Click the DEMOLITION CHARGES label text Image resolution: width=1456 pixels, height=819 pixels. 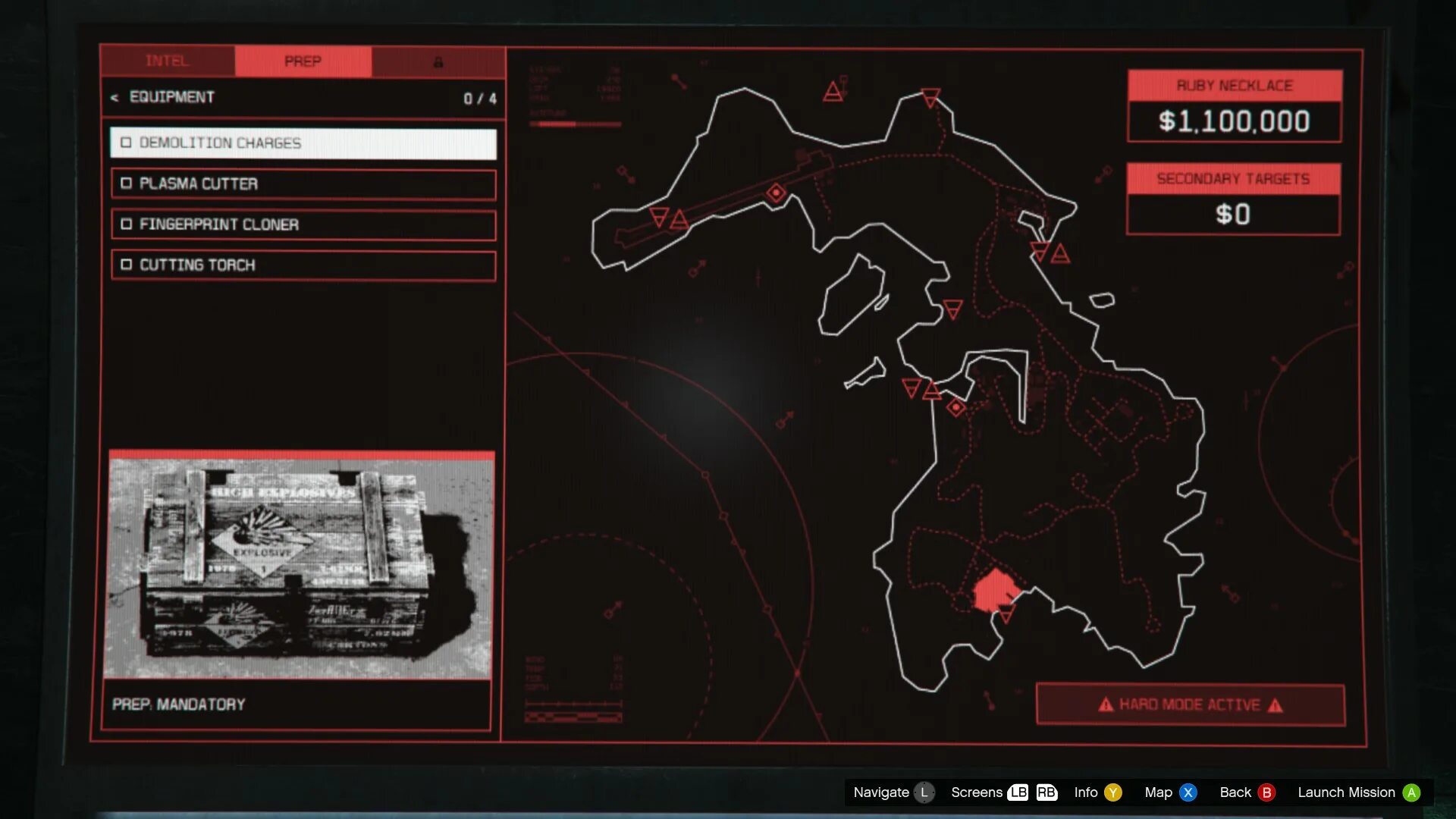pyautogui.click(x=220, y=143)
